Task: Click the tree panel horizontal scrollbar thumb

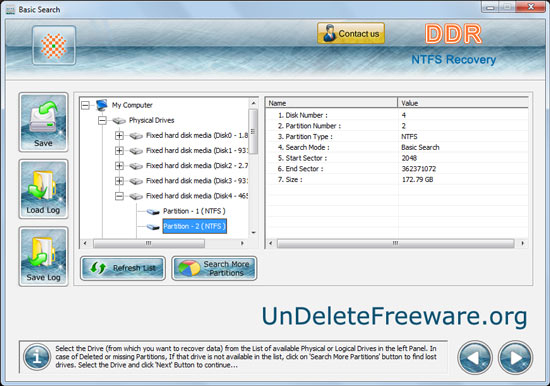Action: pos(149,243)
